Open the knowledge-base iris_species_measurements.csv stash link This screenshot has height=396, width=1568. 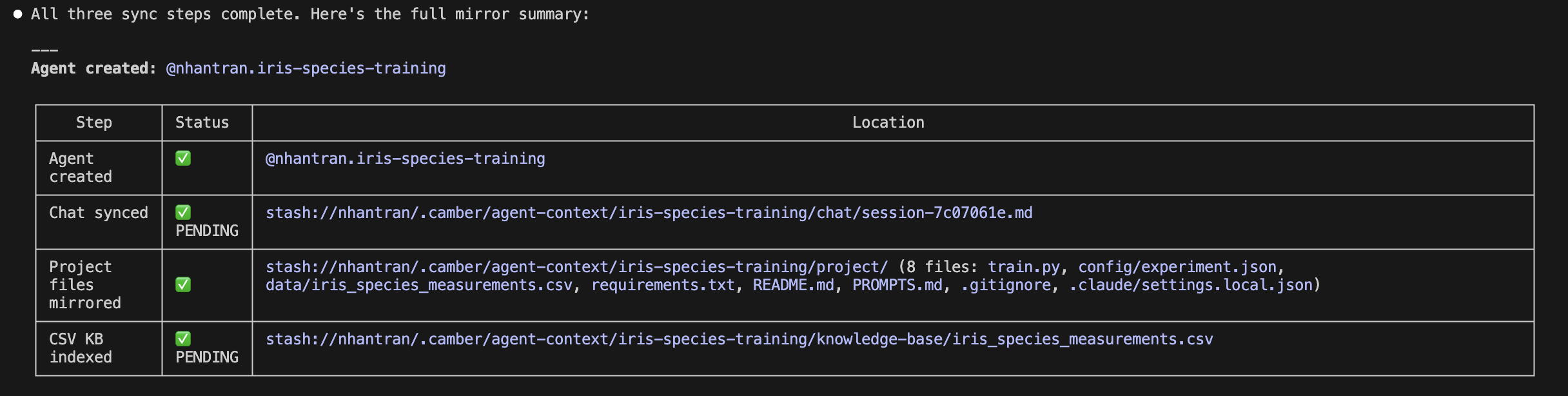tap(740, 339)
